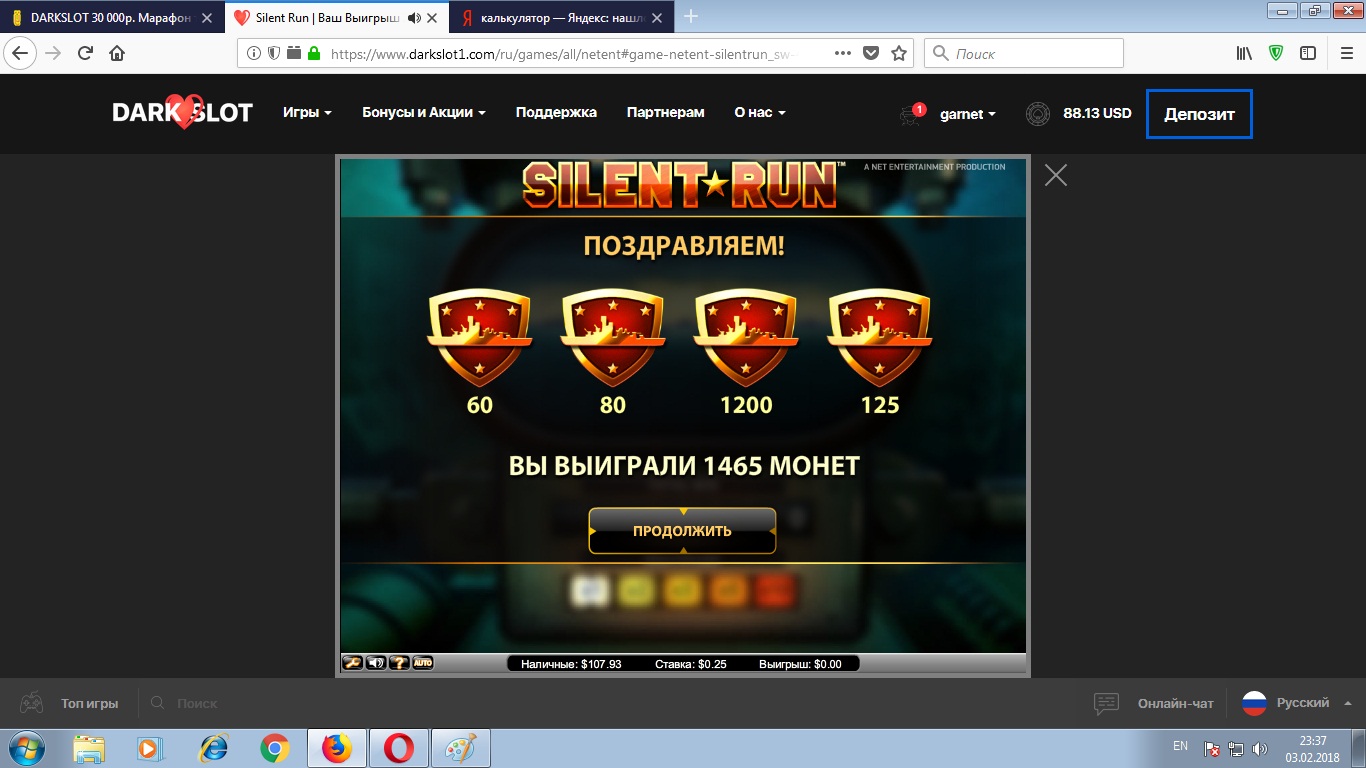Mute the Silent Run tab audio
This screenshot has width=1366, height=768.
point(414,18)
